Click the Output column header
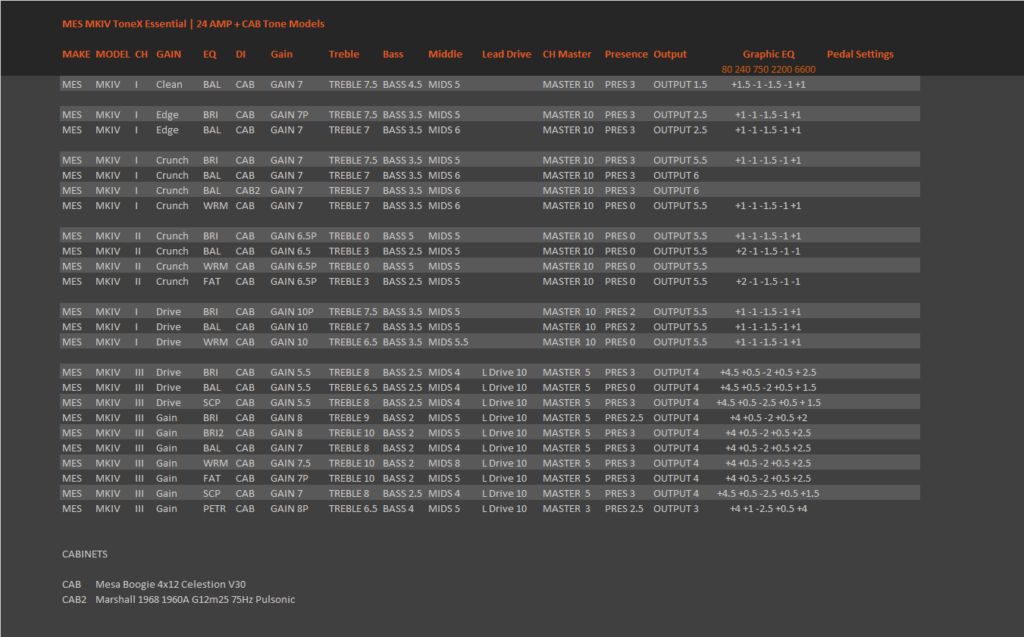 [670, 54]
